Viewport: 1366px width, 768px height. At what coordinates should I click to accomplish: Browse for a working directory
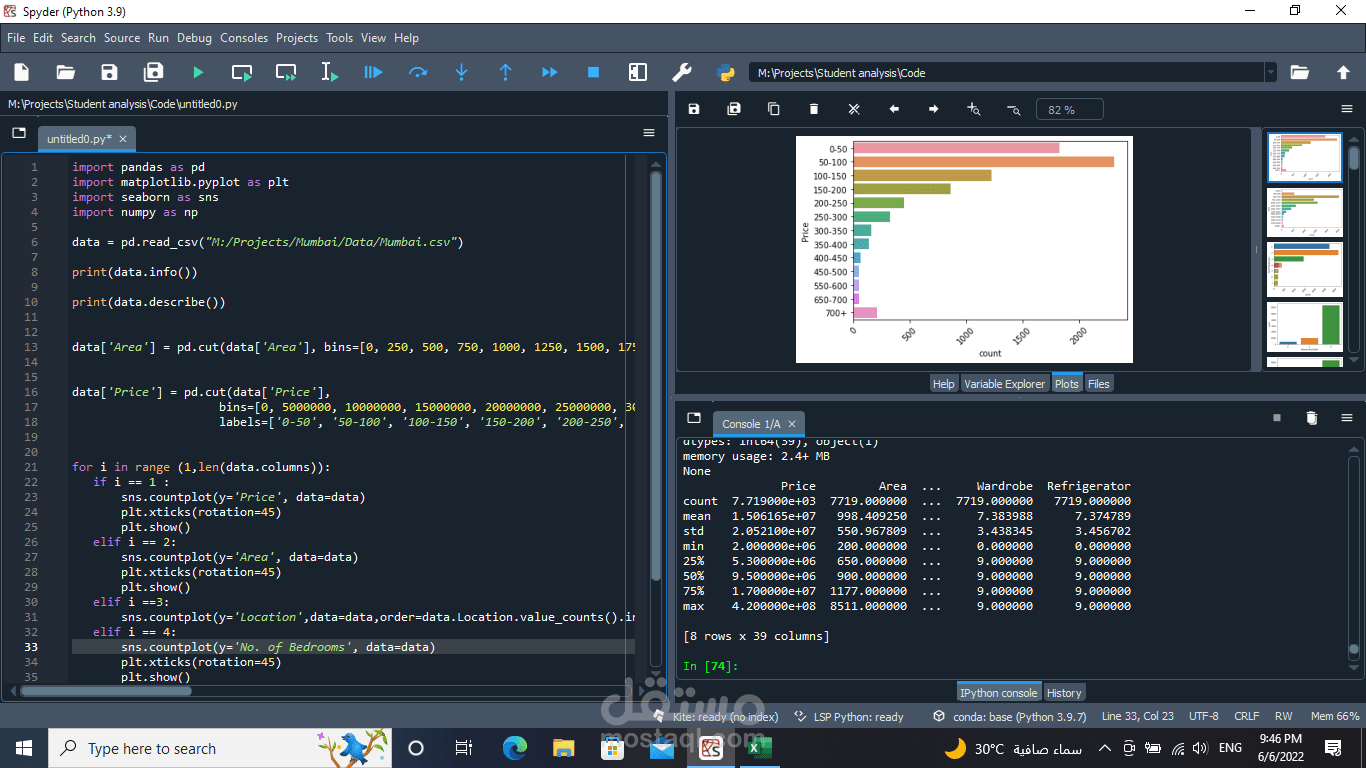click(x=1300, y=72)
